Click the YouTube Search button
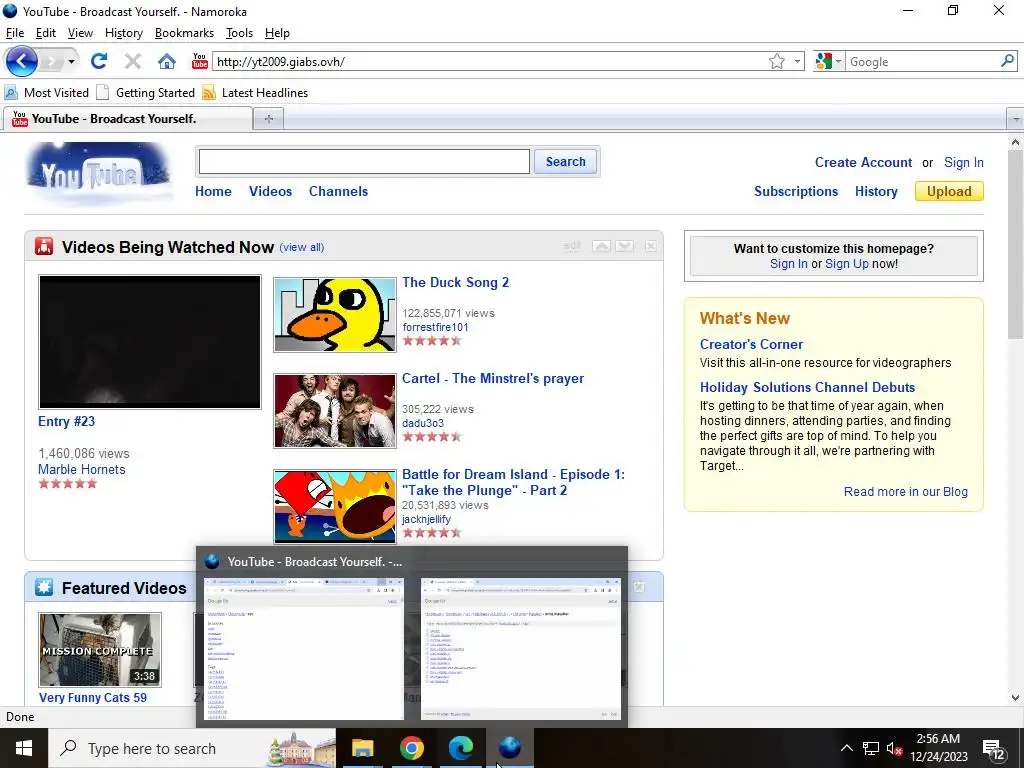This screenshot has height=768, width=1024. [x=566, y=161]
